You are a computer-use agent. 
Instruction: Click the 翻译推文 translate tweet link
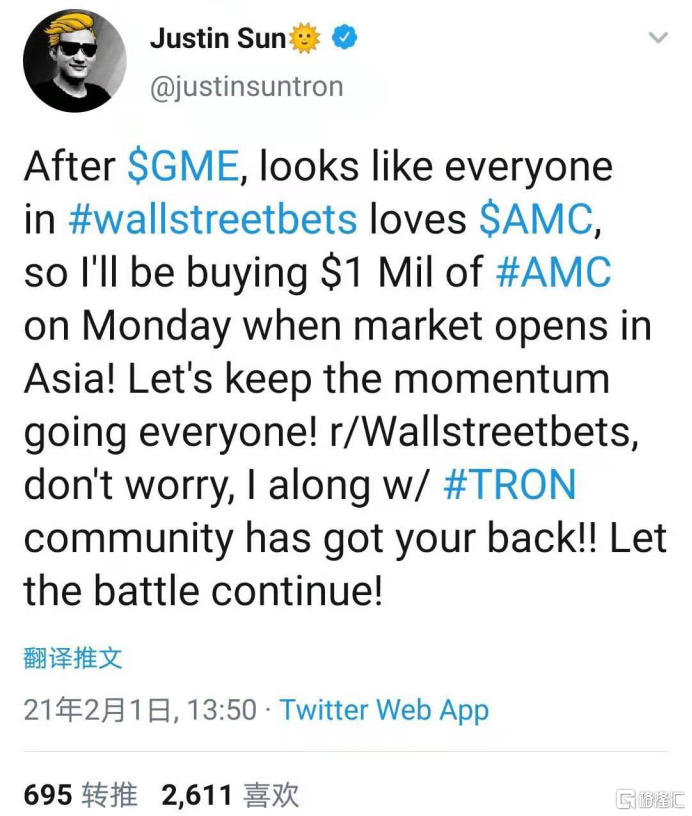click(x=73, y=657)
